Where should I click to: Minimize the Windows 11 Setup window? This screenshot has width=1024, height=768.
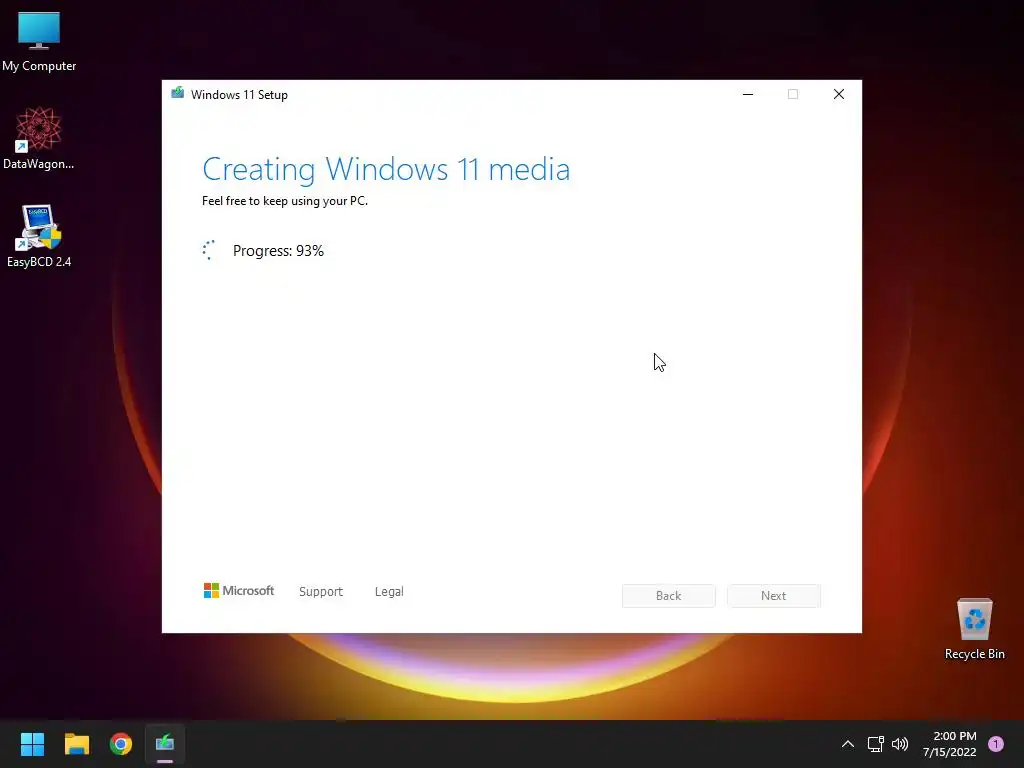(748, 94)
